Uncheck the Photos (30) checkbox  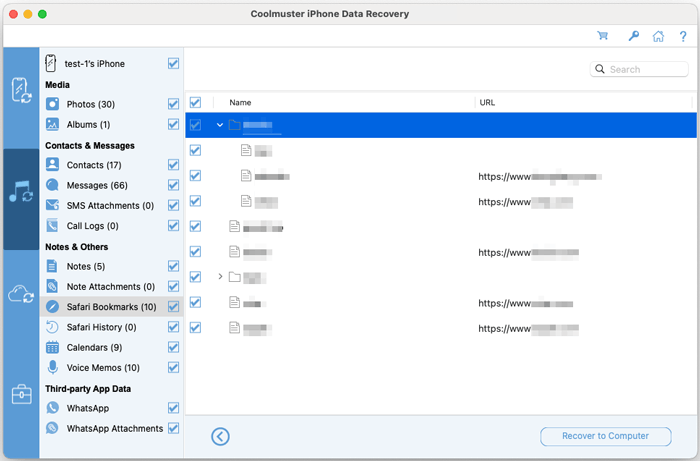[173, 104]
